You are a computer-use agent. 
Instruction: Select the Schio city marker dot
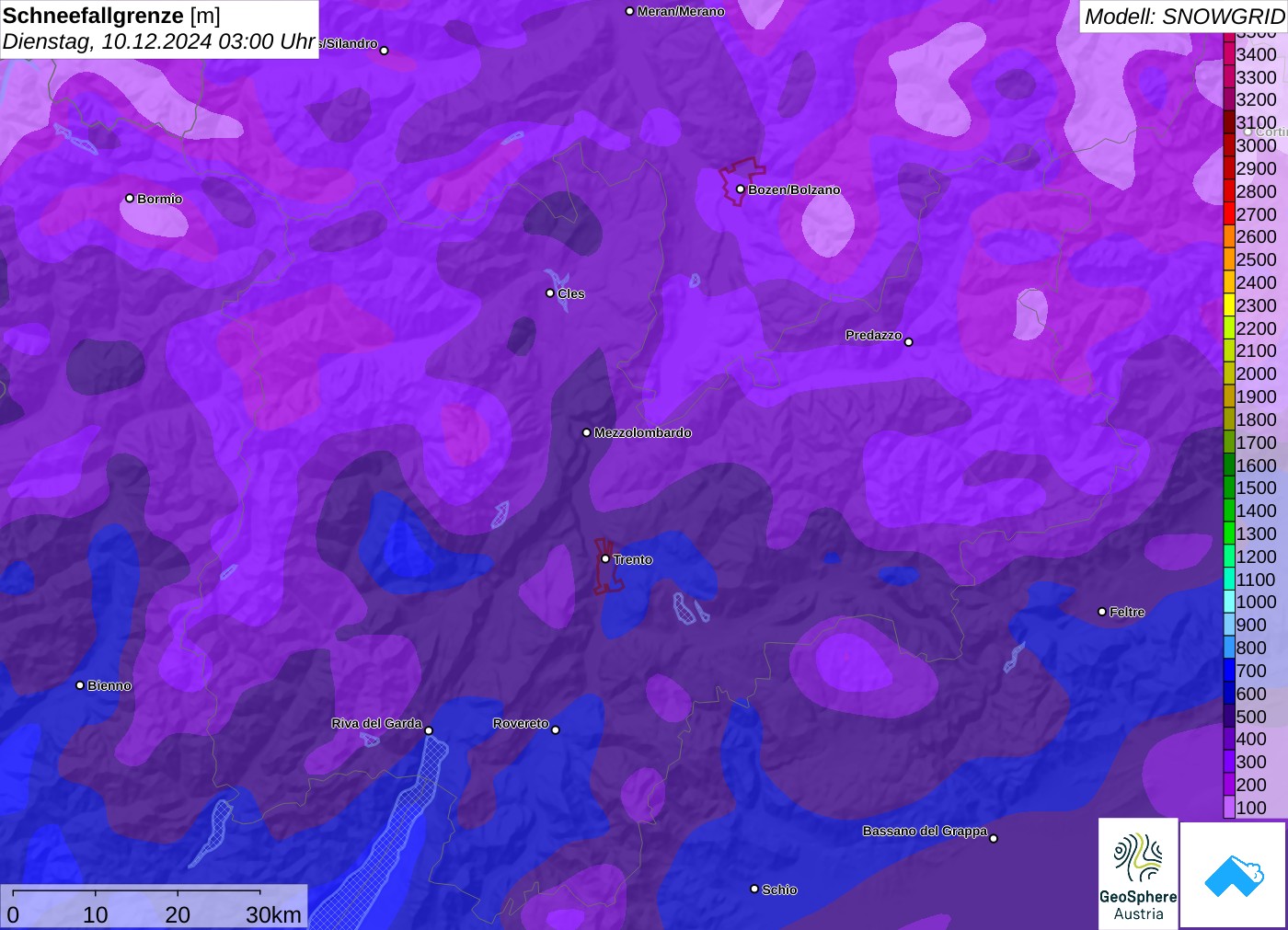(754, 890)
